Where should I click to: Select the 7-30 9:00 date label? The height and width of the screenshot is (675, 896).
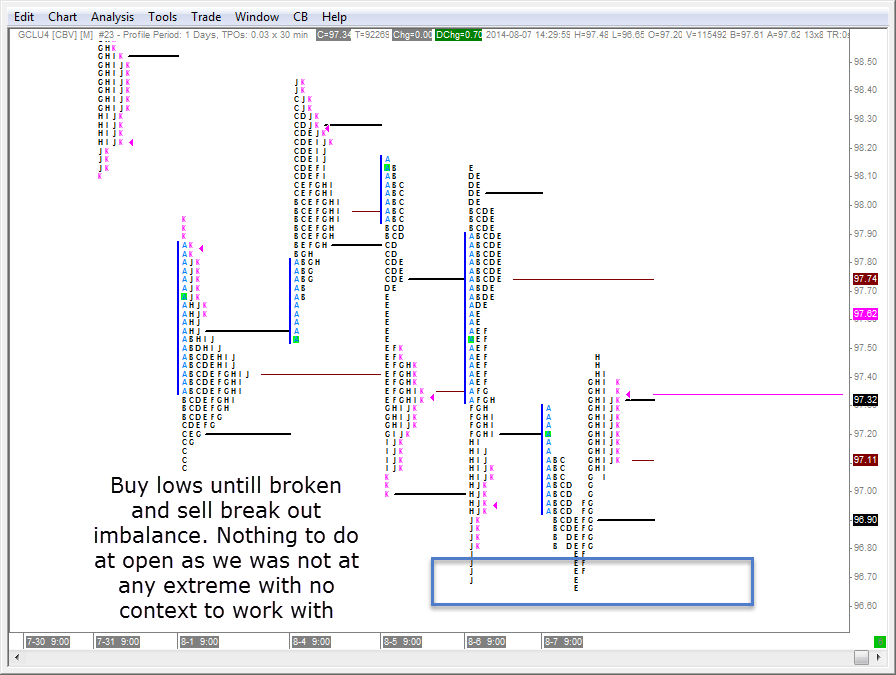47,641
